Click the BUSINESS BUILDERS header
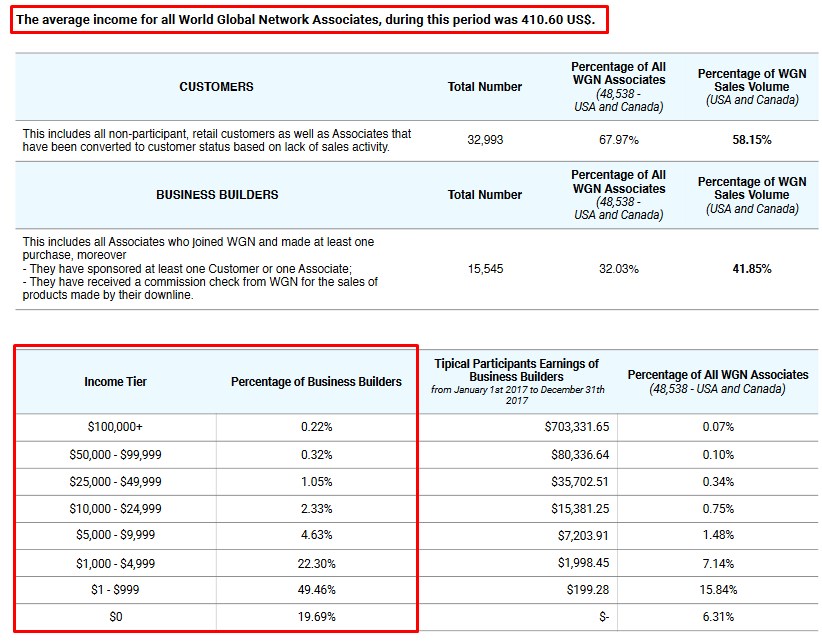This screenshot has height=641, width=822. 217,194
